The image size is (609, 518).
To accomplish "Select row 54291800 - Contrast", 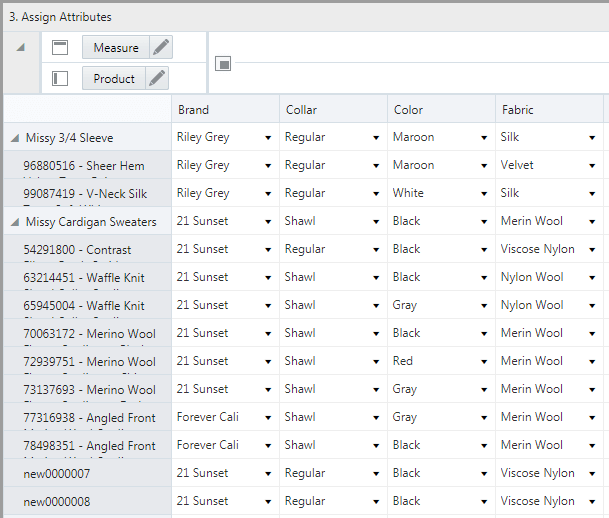I will [88, 249].
